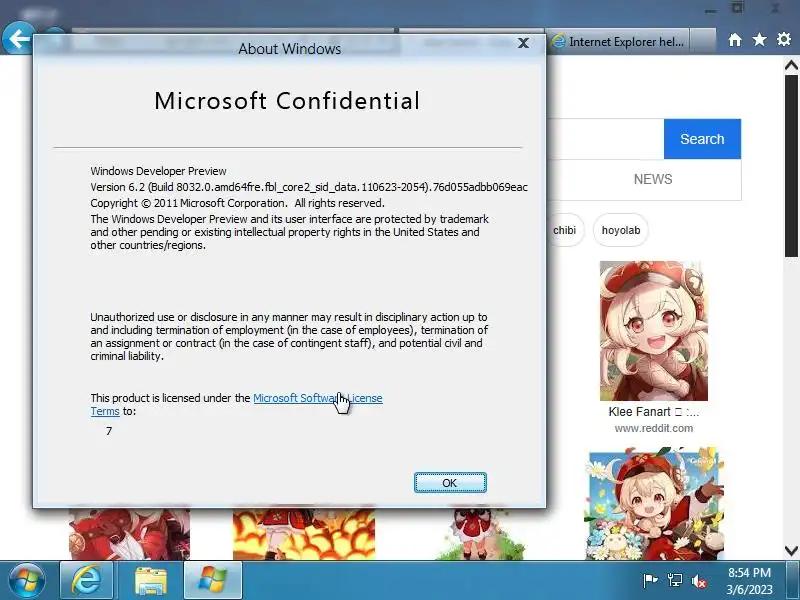Confirm the About Windows dialog with OK

pos(450,483)
